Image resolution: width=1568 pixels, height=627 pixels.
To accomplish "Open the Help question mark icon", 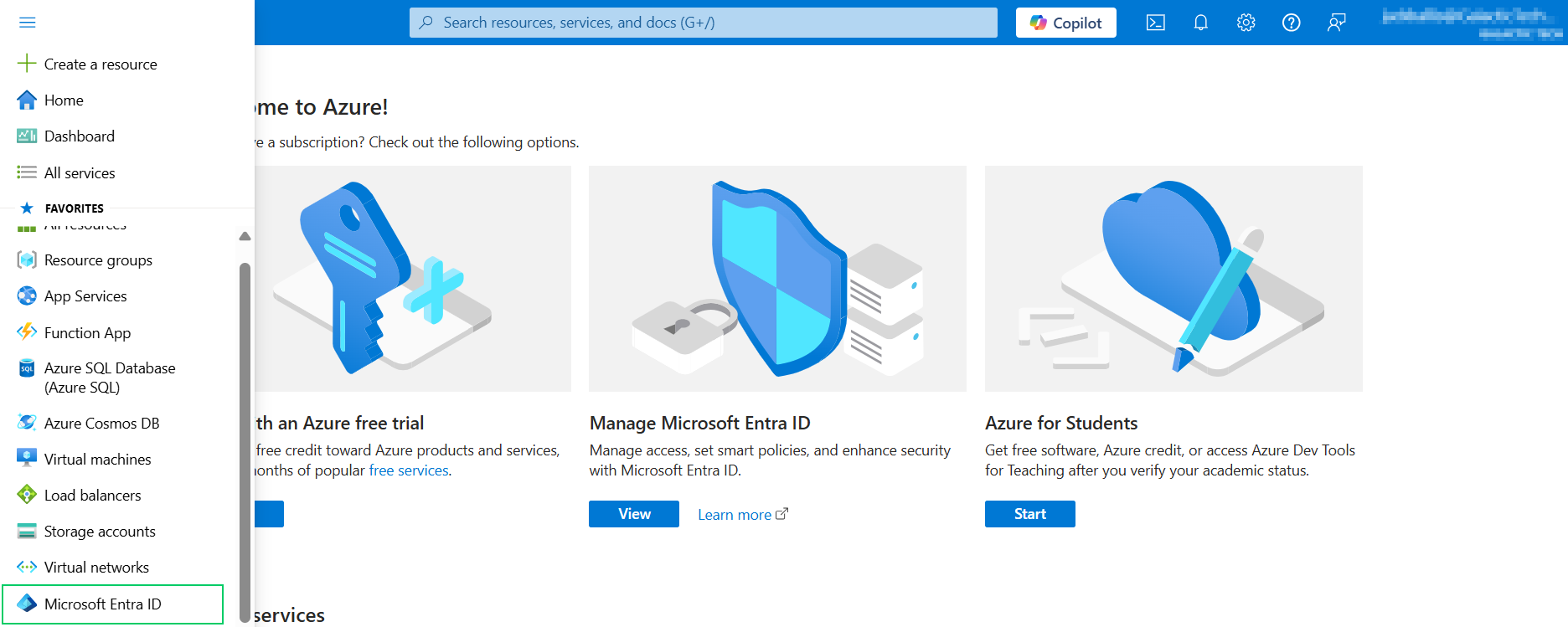I will [1291, 23].
